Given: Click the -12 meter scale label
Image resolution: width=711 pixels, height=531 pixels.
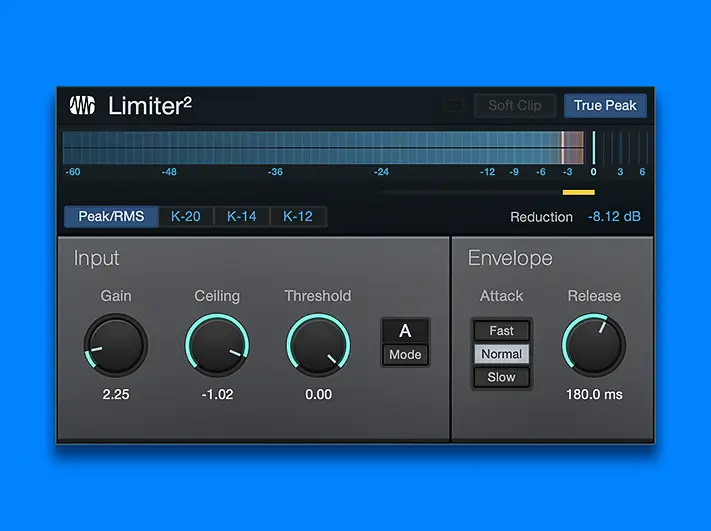Looking at the screenshot, I should pos(487,172).
